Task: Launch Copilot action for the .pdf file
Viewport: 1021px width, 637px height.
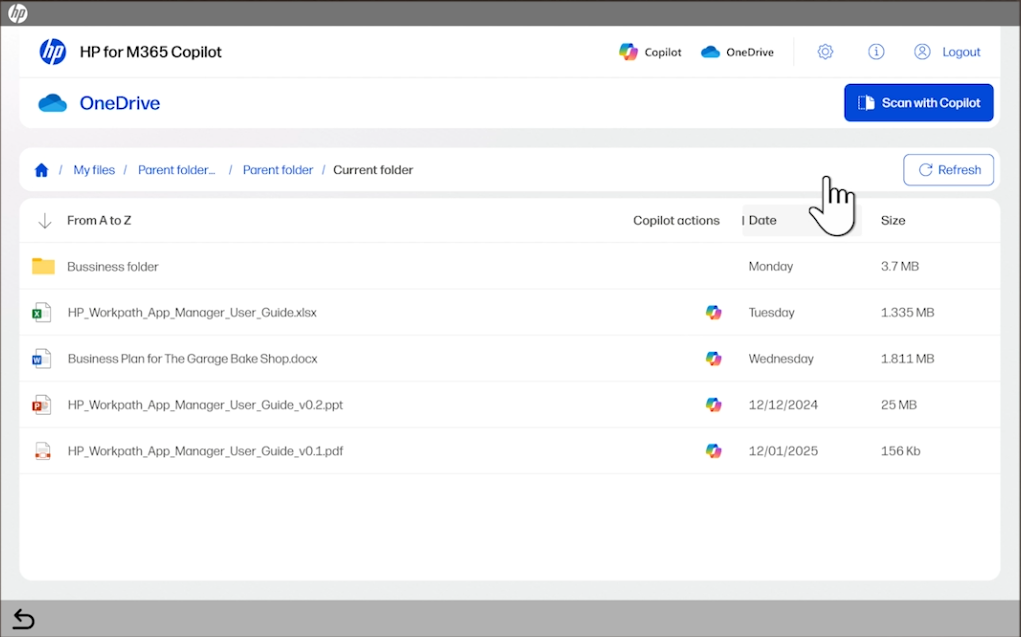Action: 714,451
